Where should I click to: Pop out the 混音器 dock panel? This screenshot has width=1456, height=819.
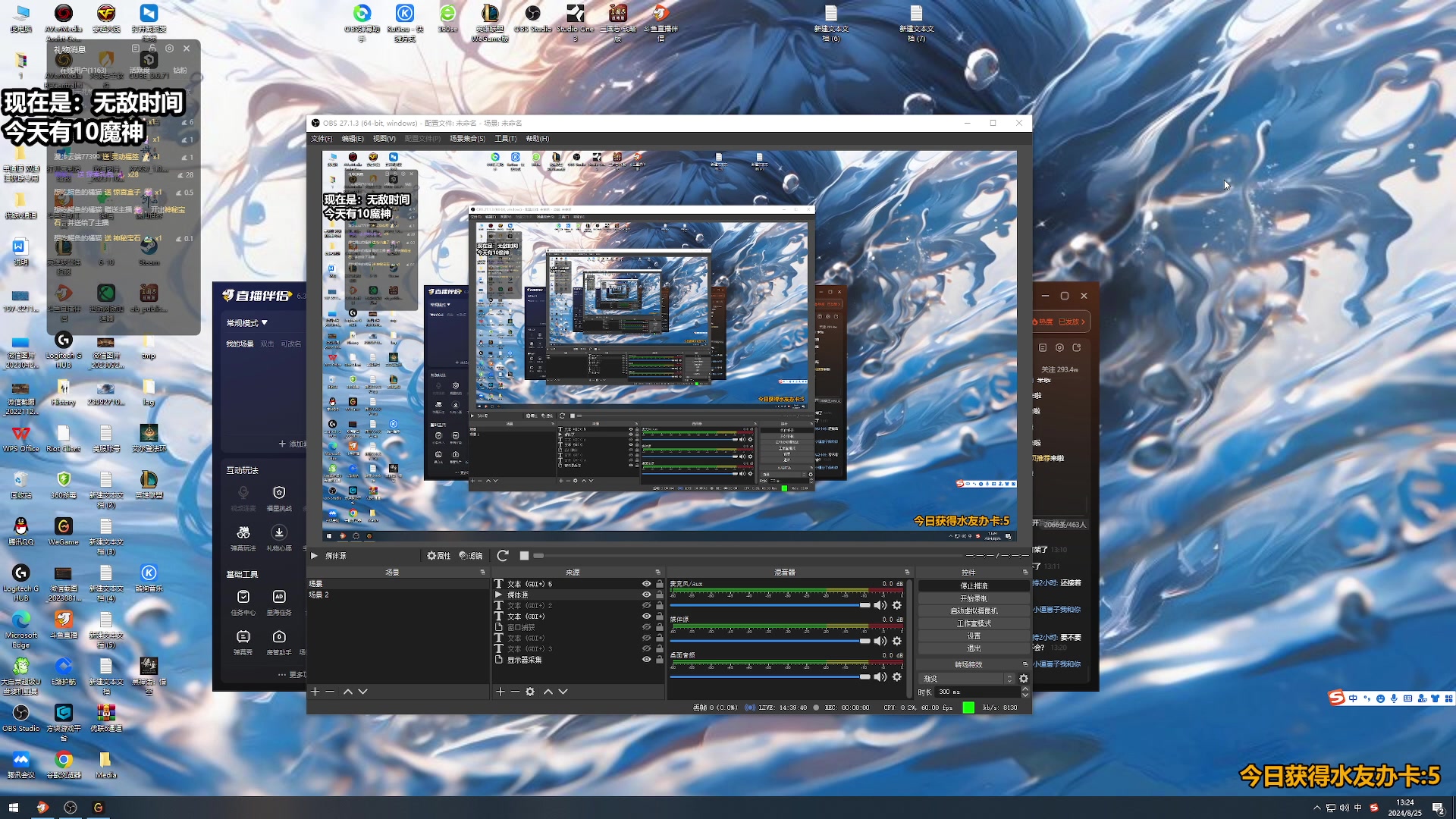coord(907,572)
